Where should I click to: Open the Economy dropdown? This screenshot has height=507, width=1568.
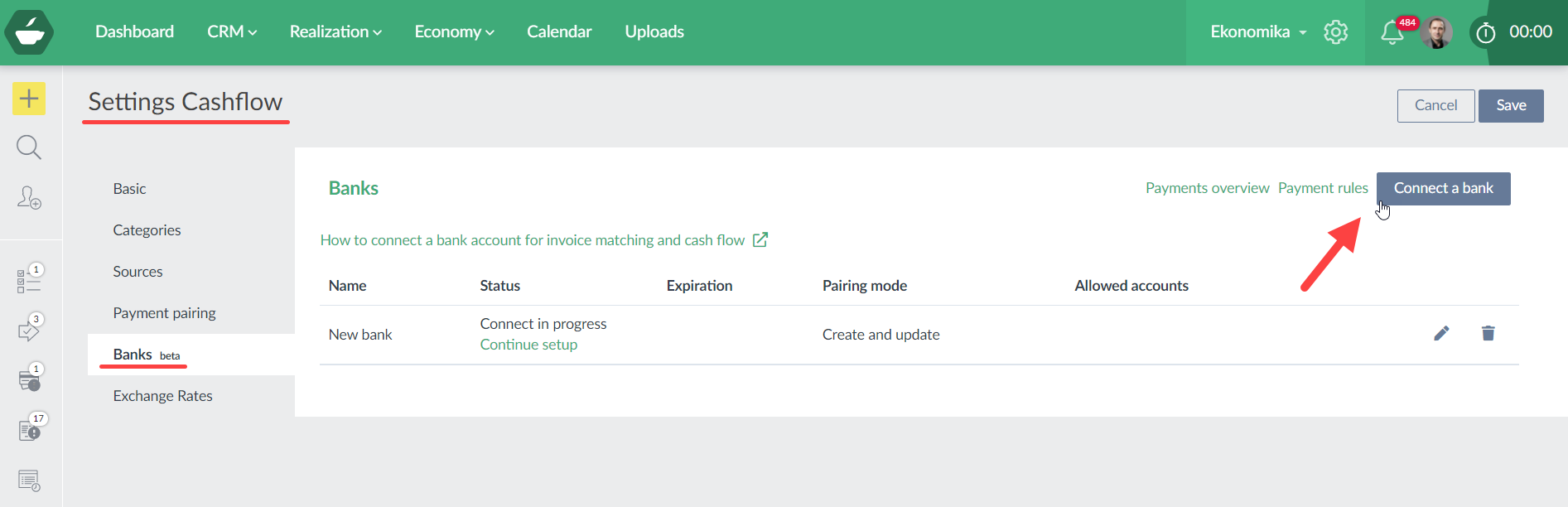pyautogui.click(x=454, y=31)
